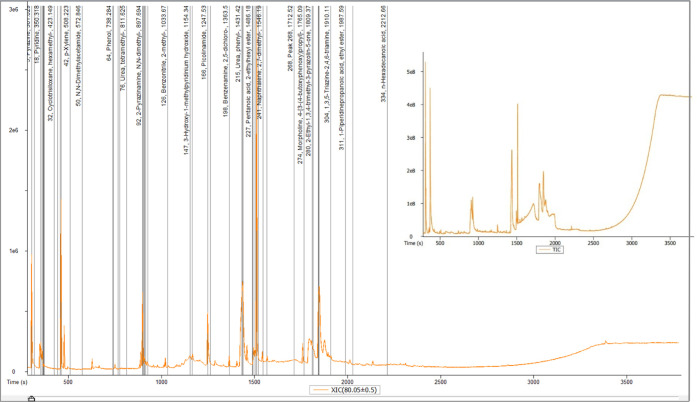
Task: Click the lock icon below the time axis
Action: point(31,399)
